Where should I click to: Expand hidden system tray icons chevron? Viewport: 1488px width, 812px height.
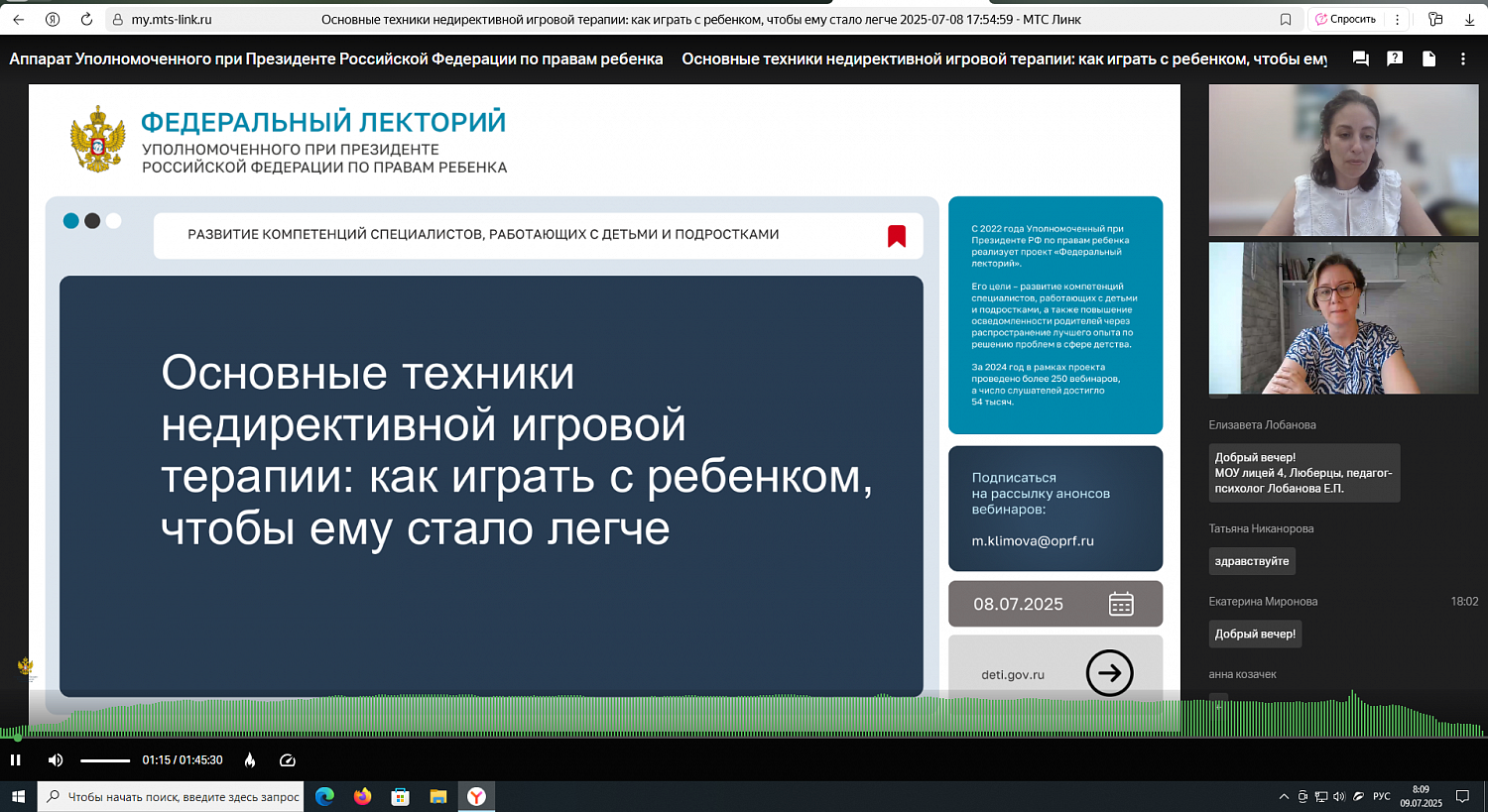(x=1284, y=796)
